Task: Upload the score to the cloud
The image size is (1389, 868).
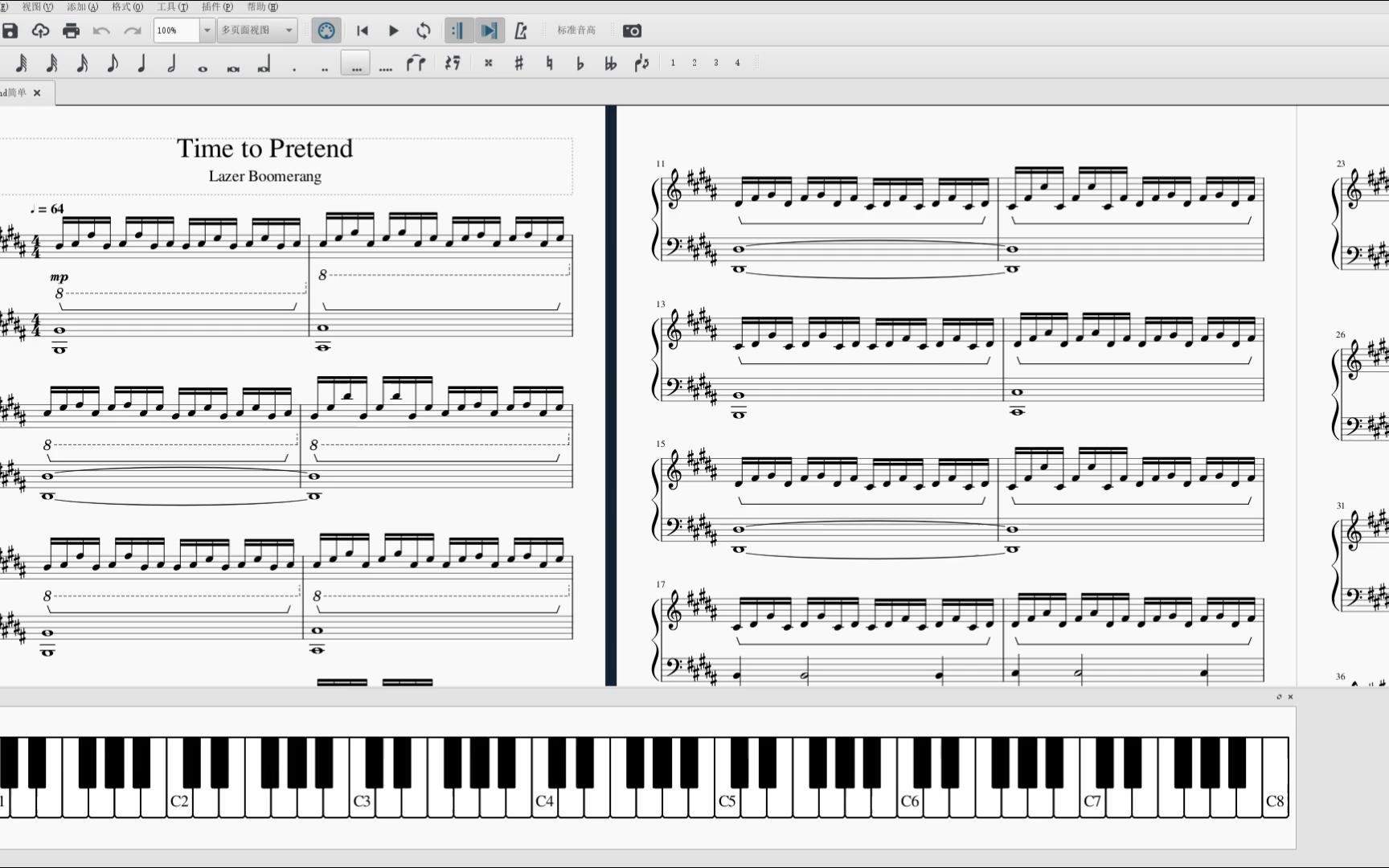Action: pos(40,31)
